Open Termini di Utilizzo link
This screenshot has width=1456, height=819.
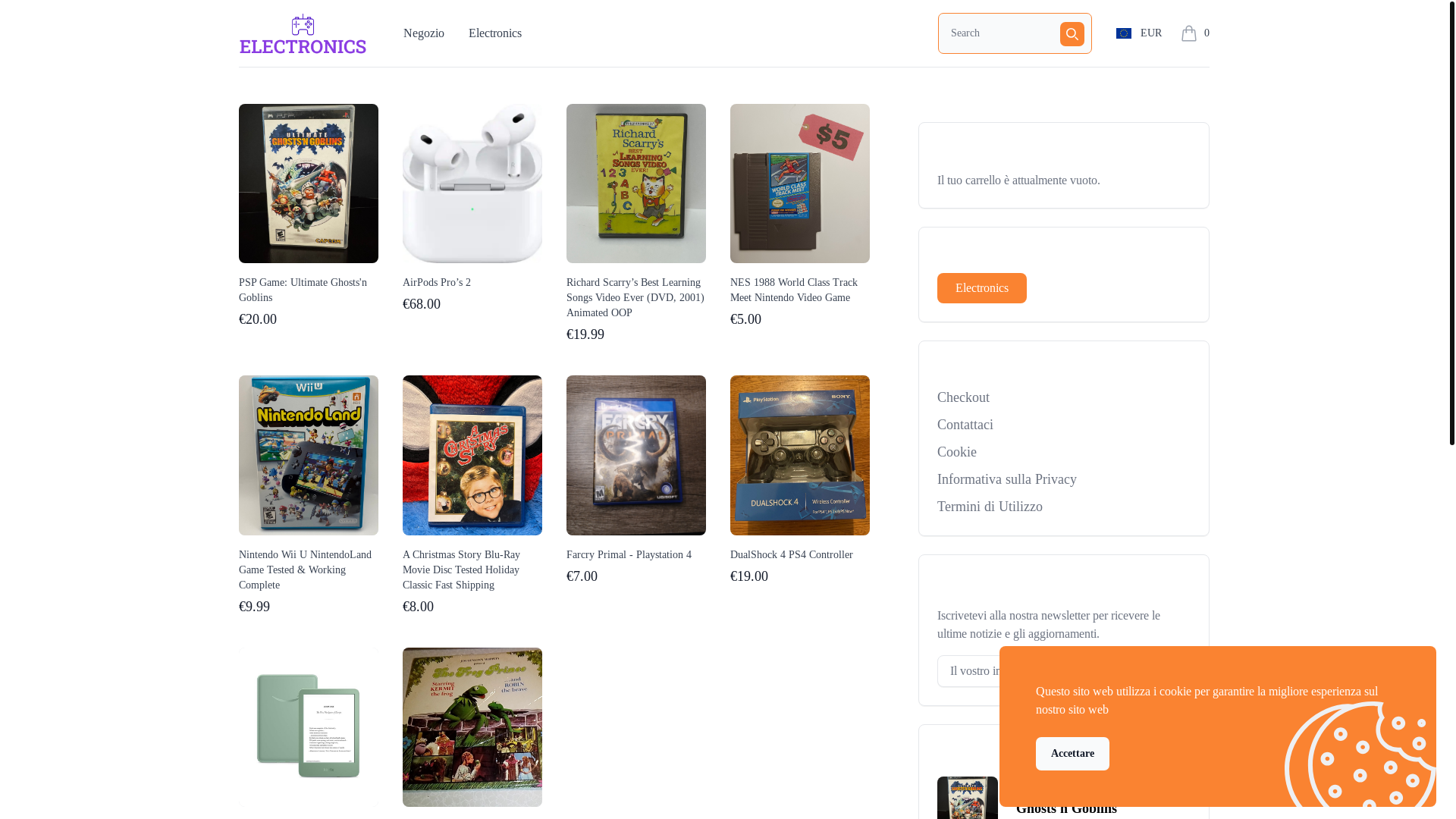click(989, 507)
